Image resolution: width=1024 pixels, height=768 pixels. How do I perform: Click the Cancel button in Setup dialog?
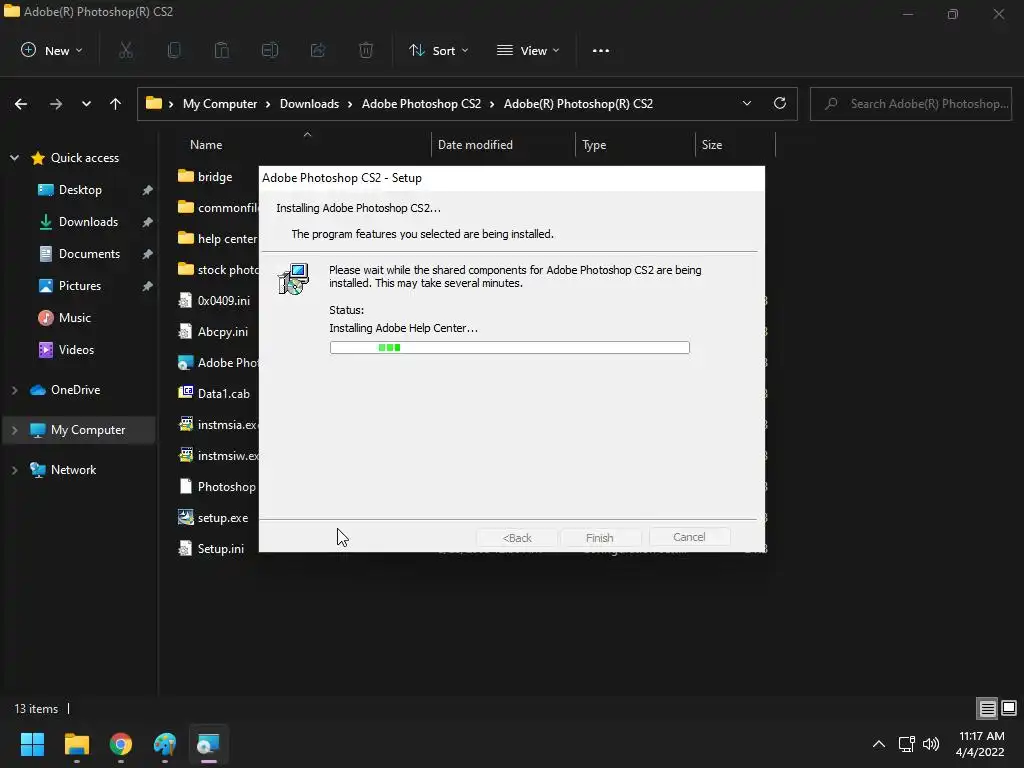coord(689,537)
